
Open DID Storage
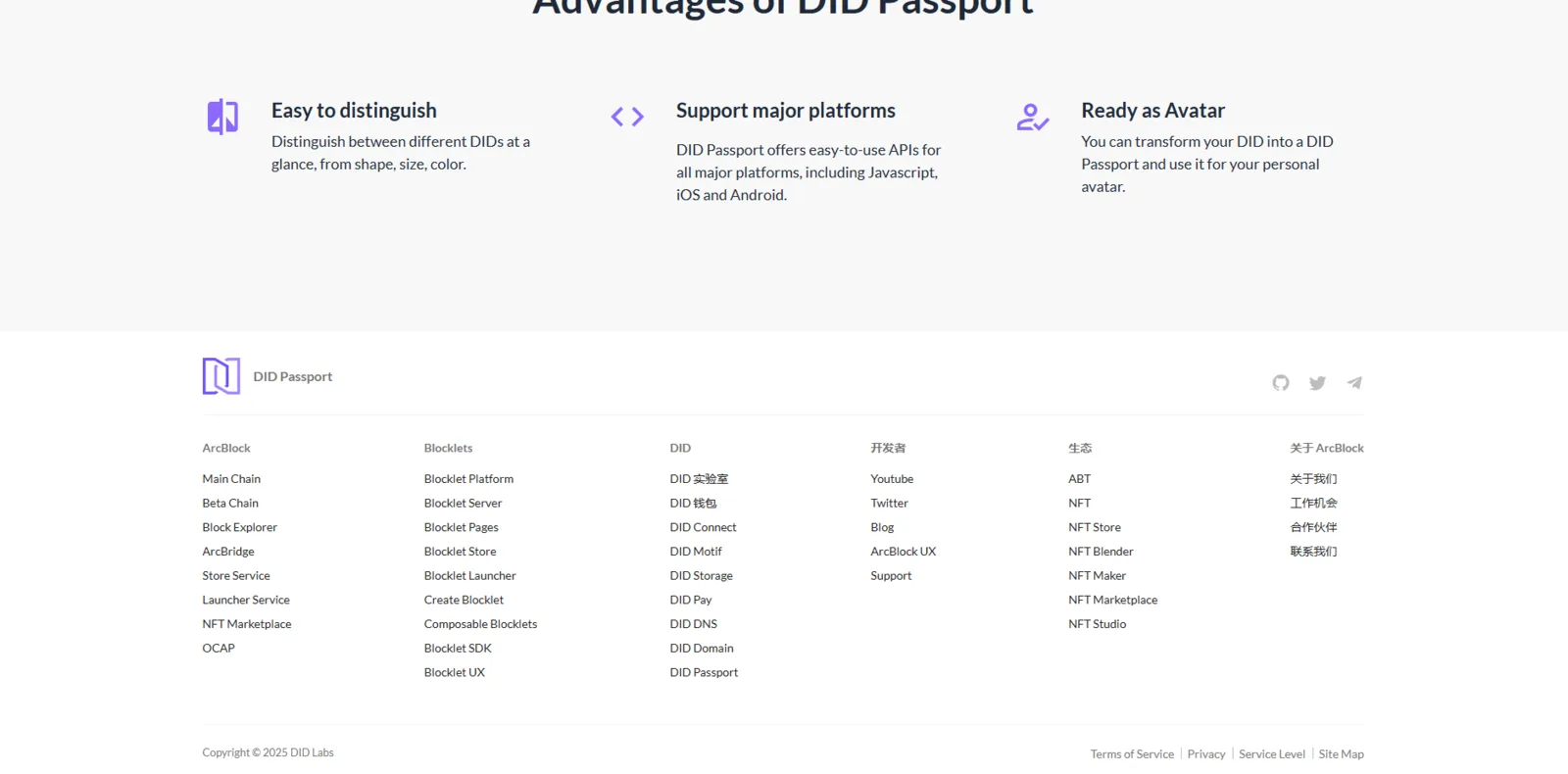pyautogui.click(x=701, y=576)
